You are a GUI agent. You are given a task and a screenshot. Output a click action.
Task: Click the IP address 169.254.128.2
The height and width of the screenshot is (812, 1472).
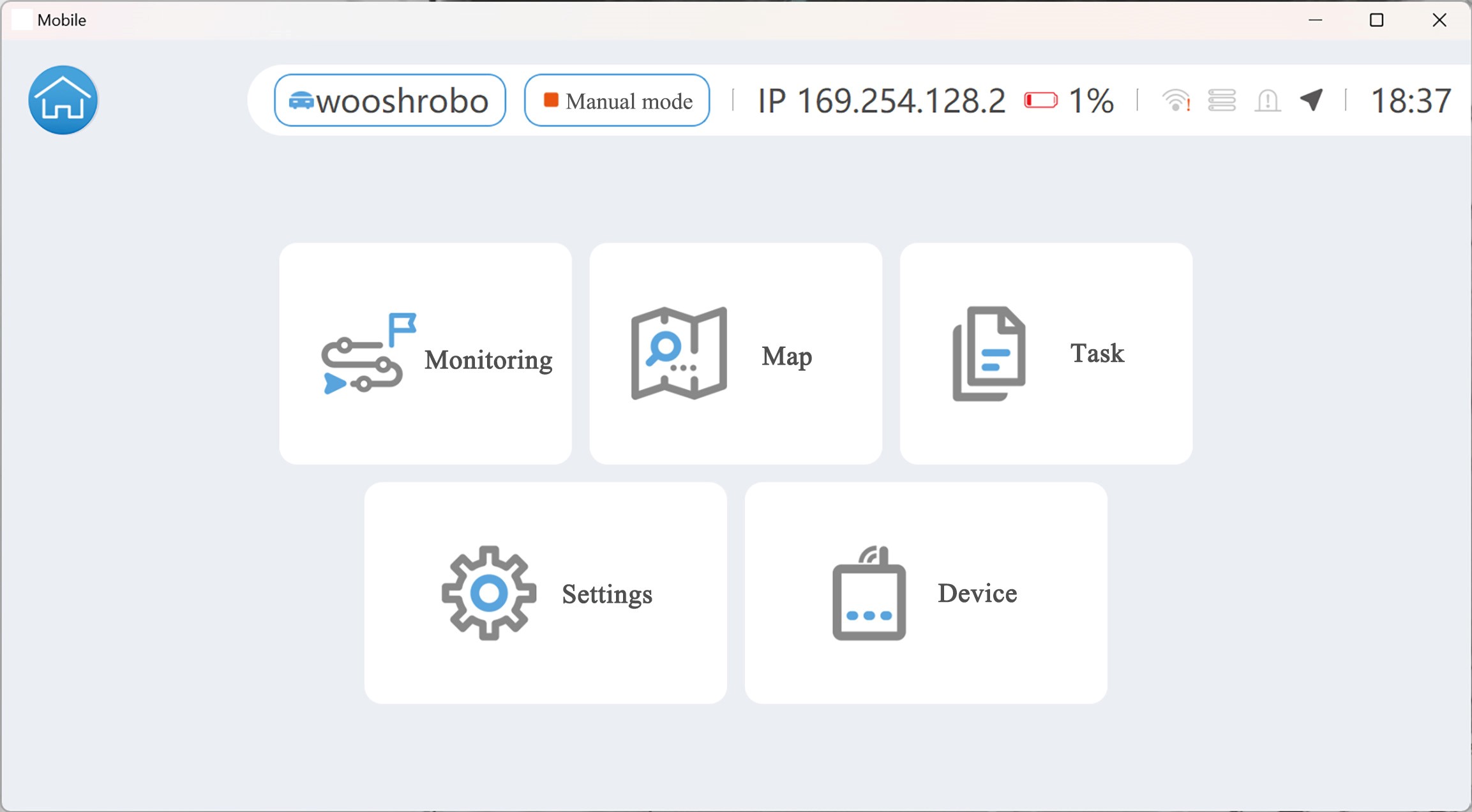(x=881, y=100)
